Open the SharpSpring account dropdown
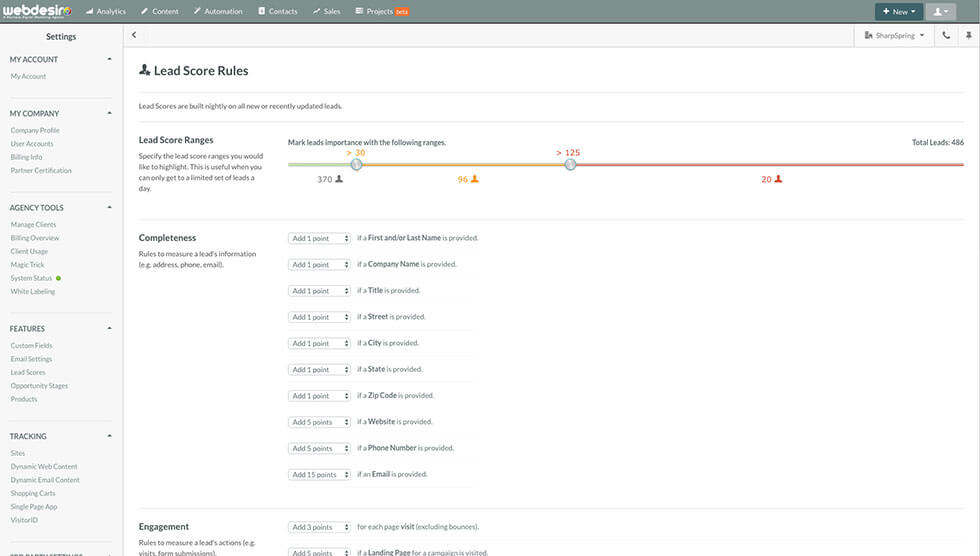 tap(894, 36)
